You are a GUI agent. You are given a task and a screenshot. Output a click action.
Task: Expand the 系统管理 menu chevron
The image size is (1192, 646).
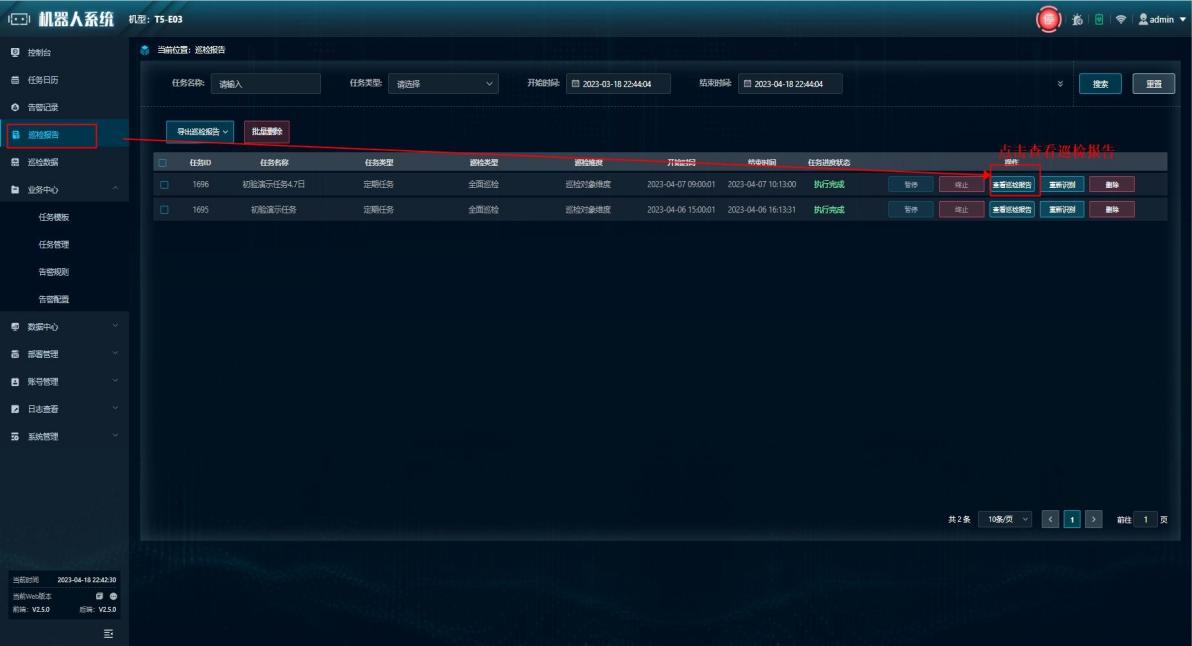[x=115, y=435]
